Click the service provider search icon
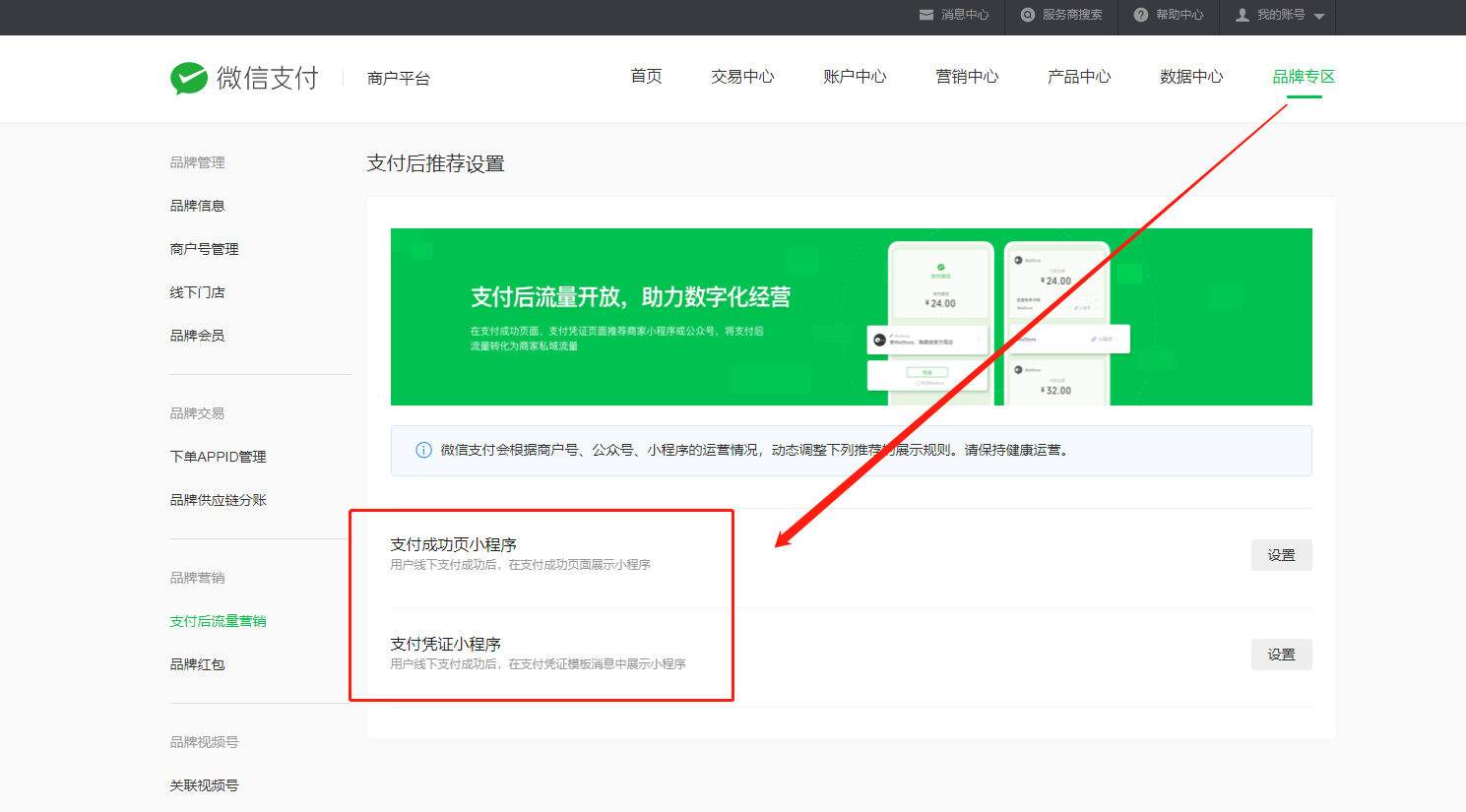This screenshot has width=1466, height=812. coord(1028,15)
